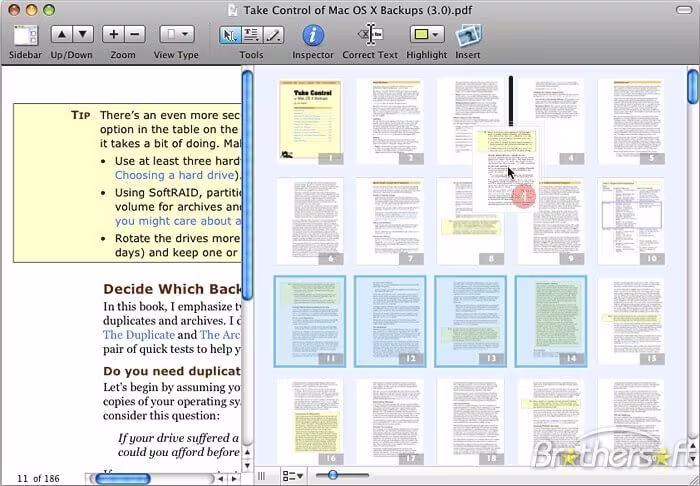700x486 pixels.
Task: Follow 'The Duplicate' link
Action: [139, 335]
